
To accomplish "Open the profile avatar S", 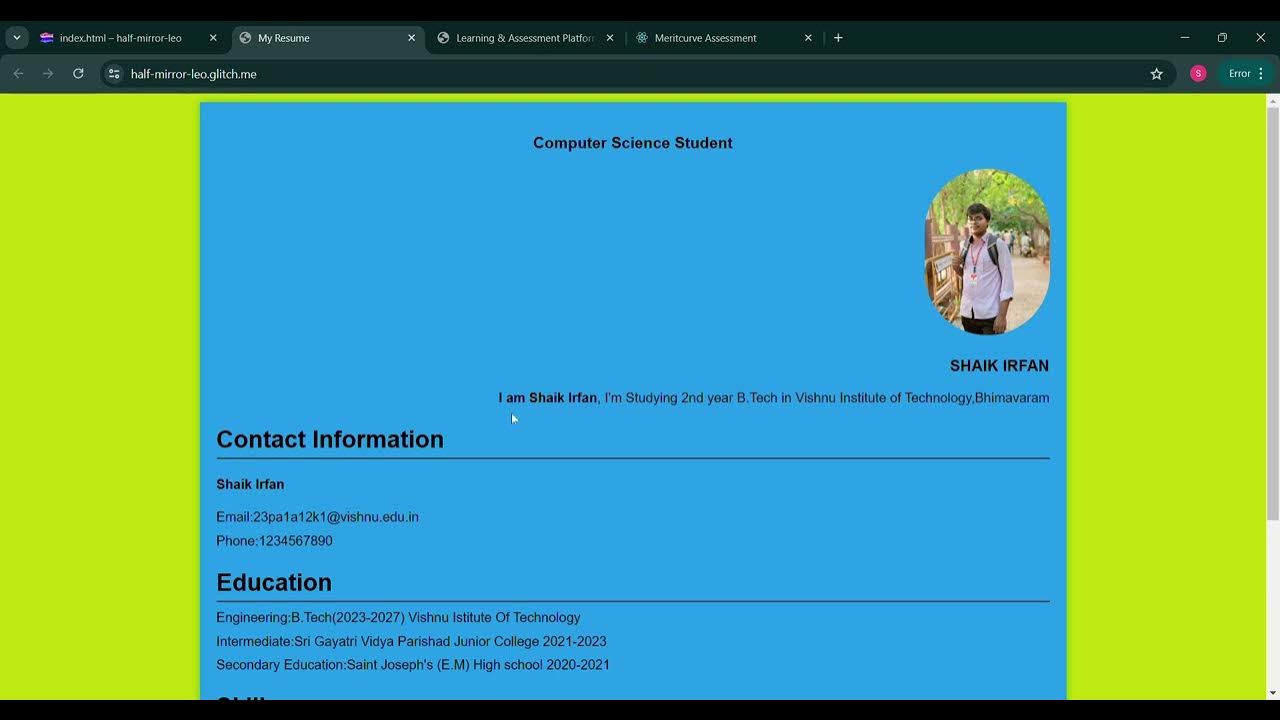I will click(x=1198, y=74).
